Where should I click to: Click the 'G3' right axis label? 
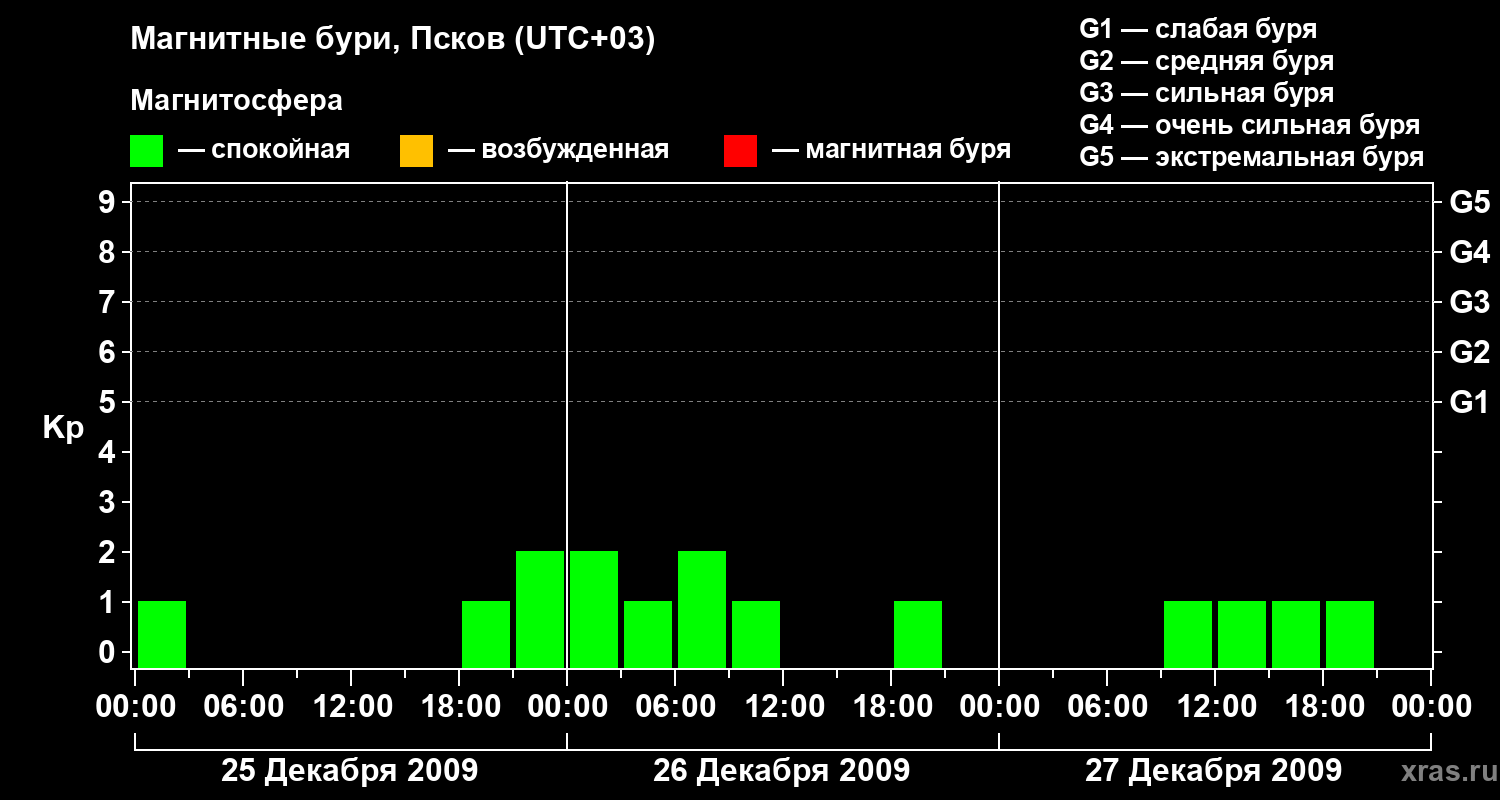pyautogui.click(x=1469, y=302)
